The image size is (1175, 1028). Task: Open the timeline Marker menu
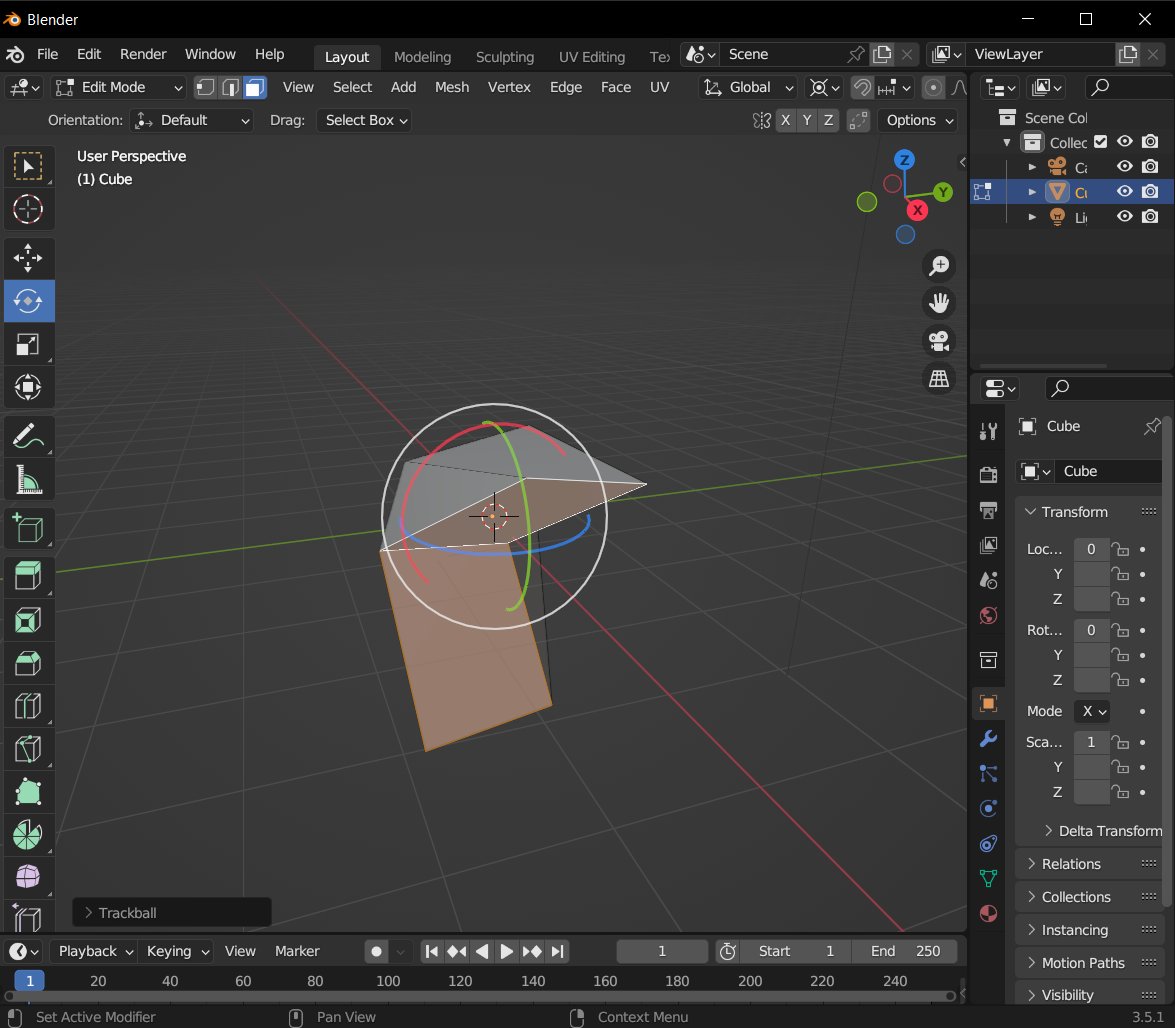point(297,952)
